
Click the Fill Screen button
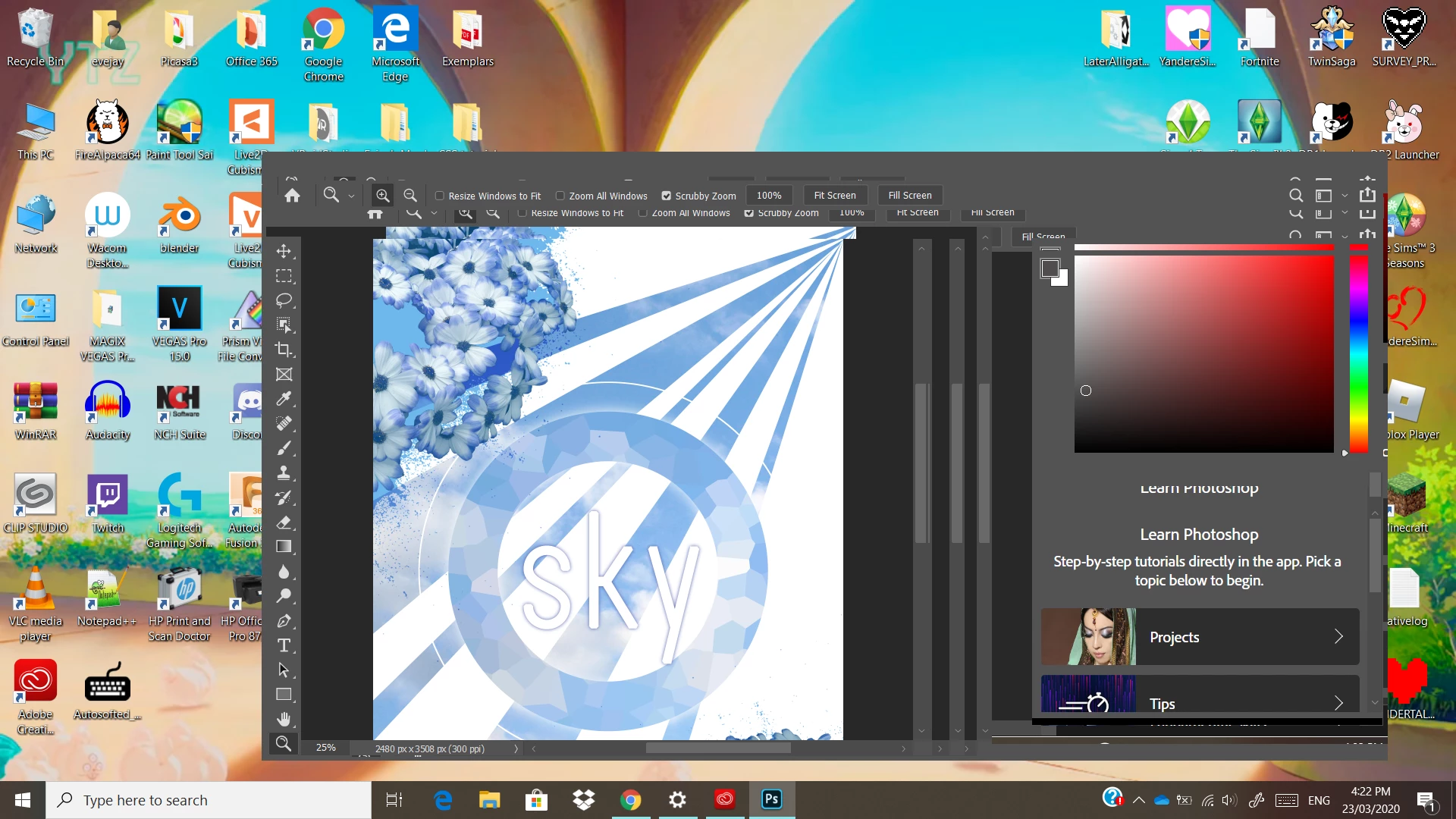point(909,196)
